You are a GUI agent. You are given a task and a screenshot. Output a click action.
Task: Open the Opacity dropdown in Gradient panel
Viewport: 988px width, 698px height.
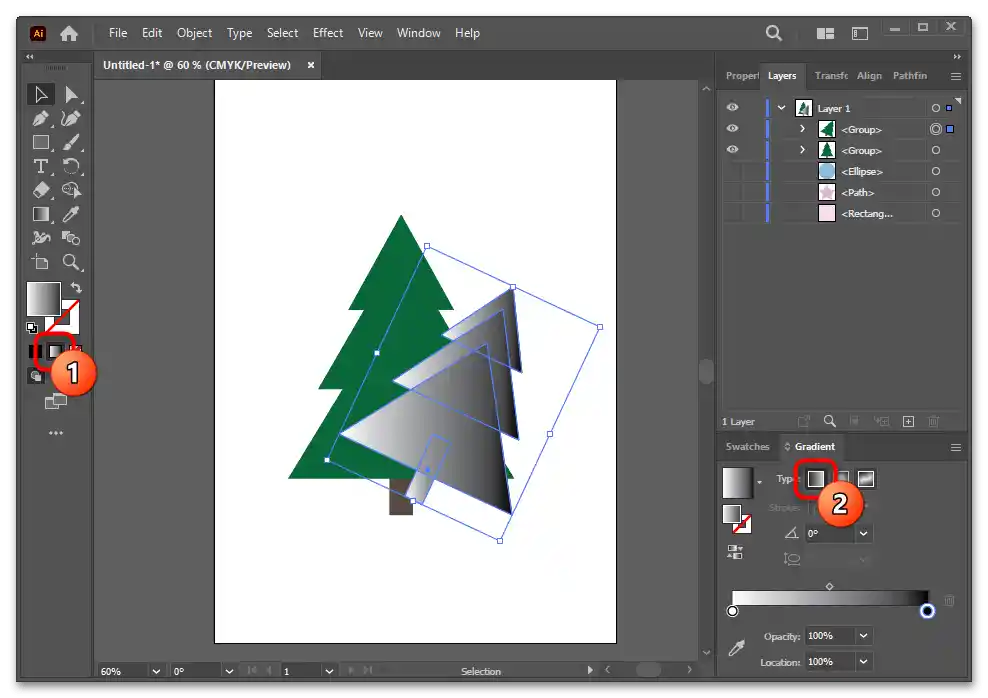(x=863, y=636)
